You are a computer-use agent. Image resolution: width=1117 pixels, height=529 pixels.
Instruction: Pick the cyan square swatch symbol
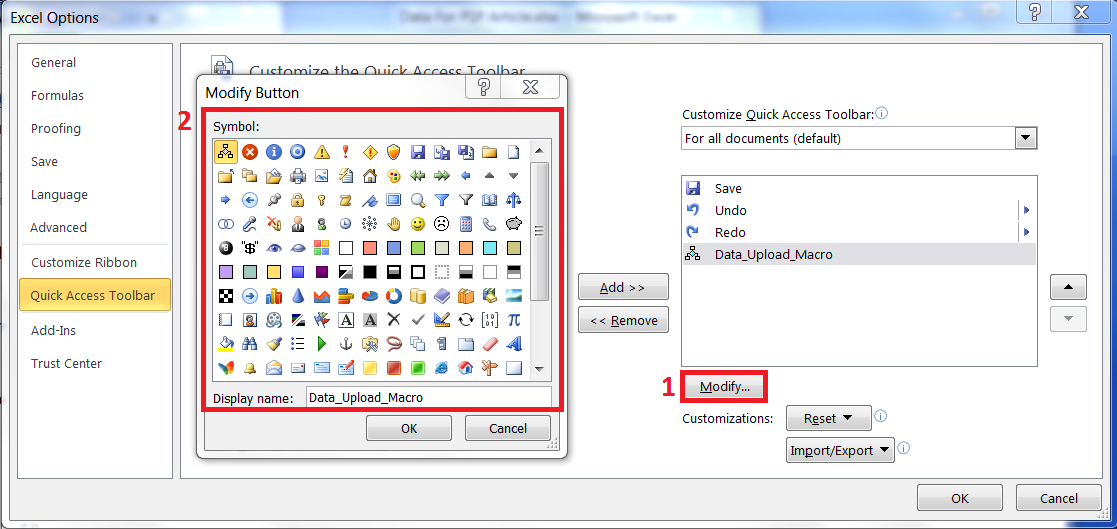[x=490, y=248]
